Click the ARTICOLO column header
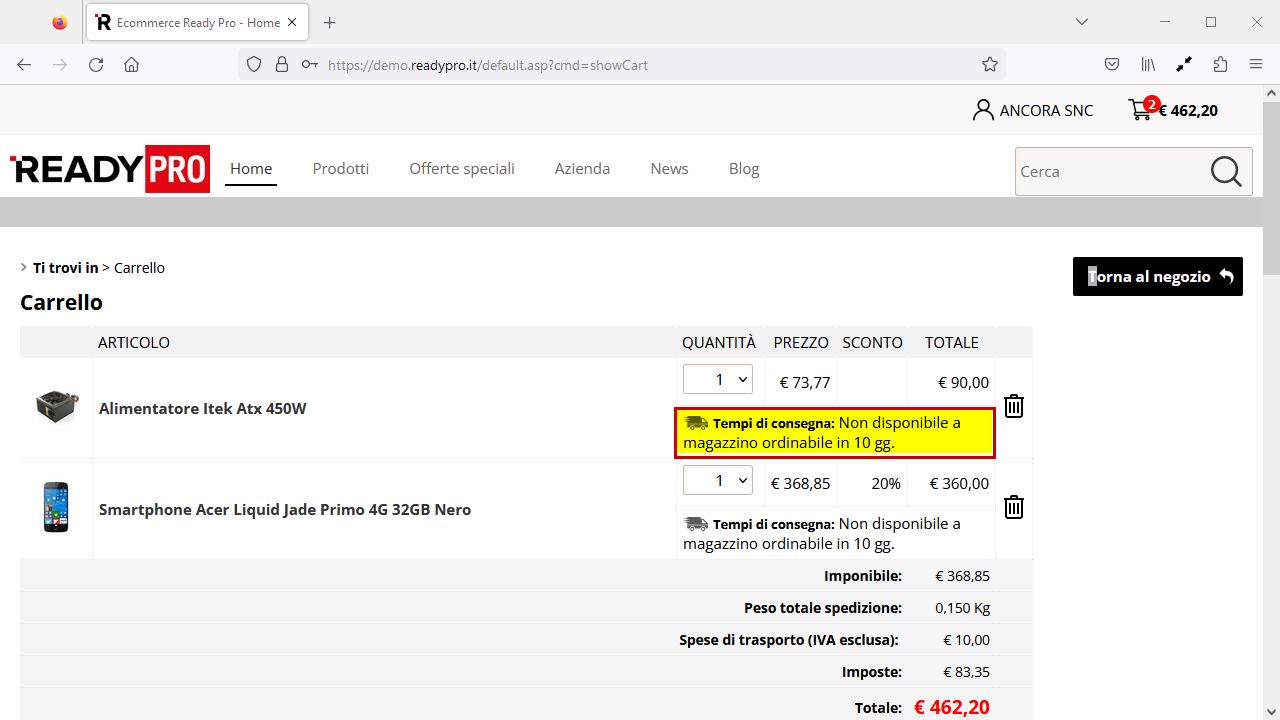Viewport: 1280px width, 720px height. click(x=134, y=342)
